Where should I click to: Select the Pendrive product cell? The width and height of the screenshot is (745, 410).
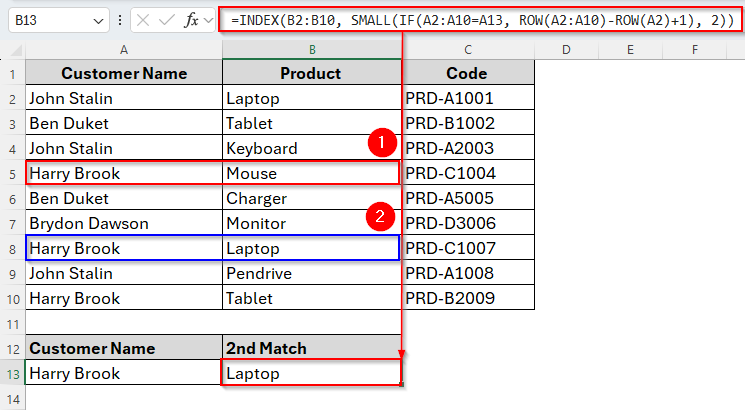pyautogui.click(x=312, y=273)
